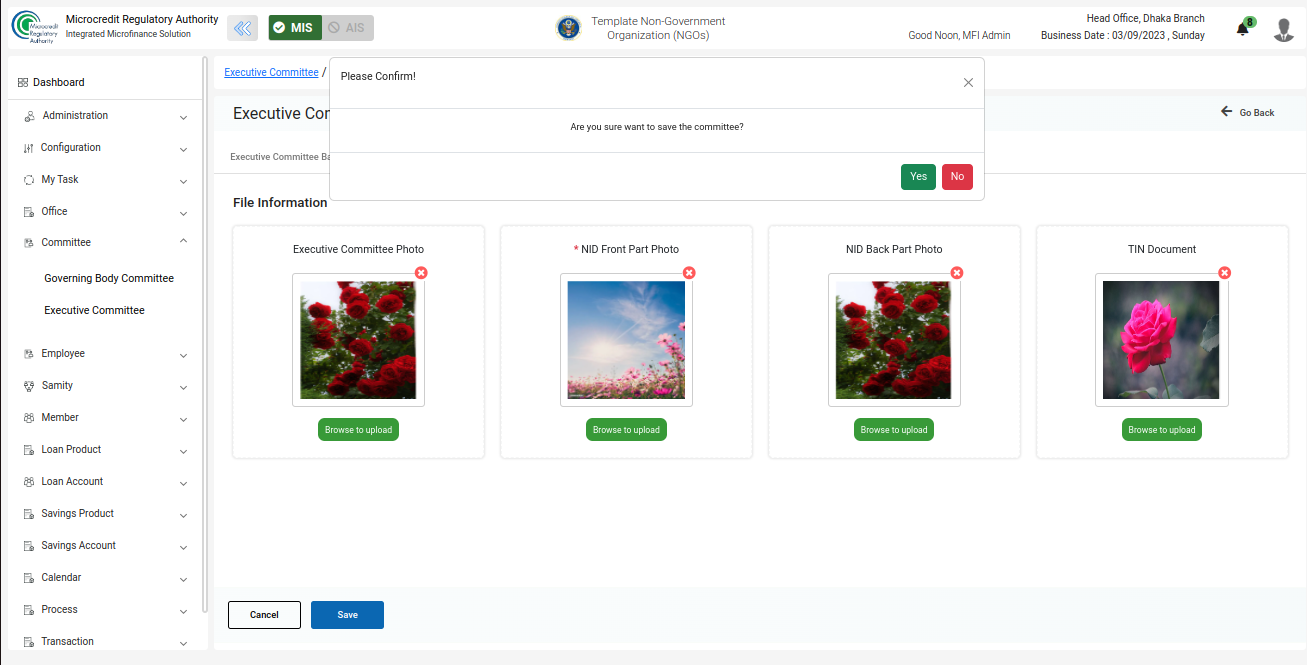Click the Administration sidebar icon
Screen dimensions: 1307x665
[29, 116]
